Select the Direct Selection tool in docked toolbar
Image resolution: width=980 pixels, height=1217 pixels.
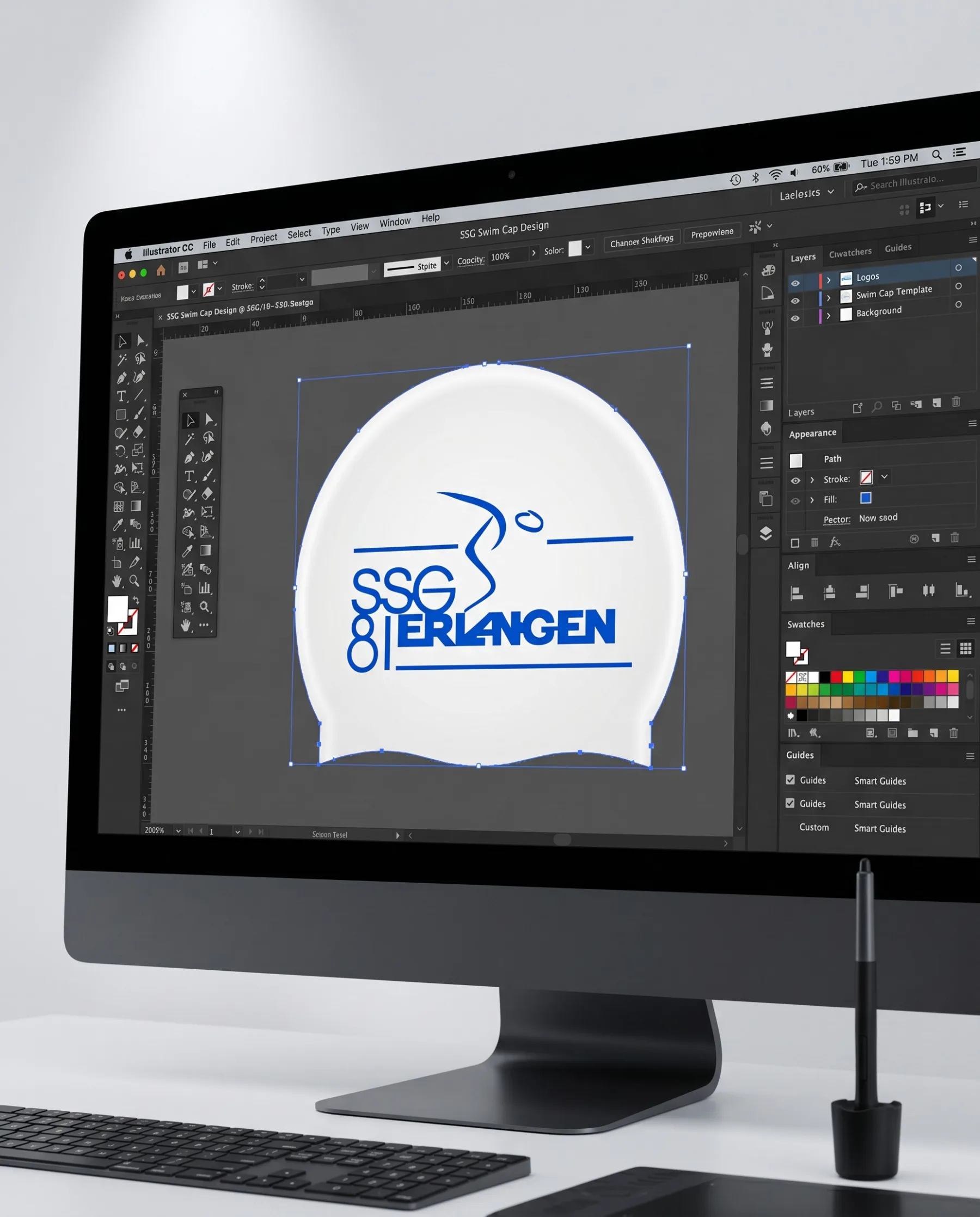tap(141, 340)
